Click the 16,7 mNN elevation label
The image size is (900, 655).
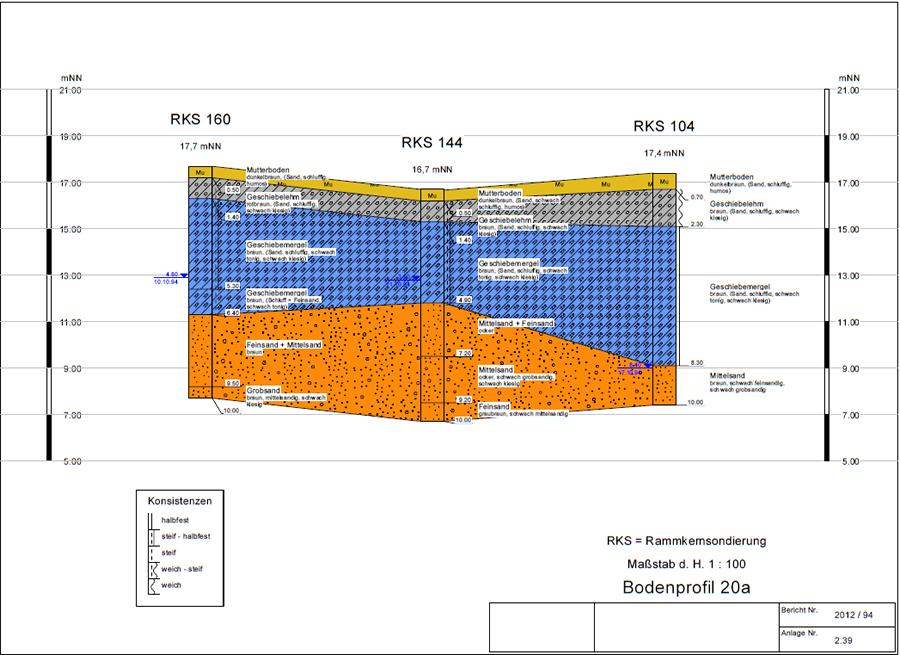tap(432, 169)
